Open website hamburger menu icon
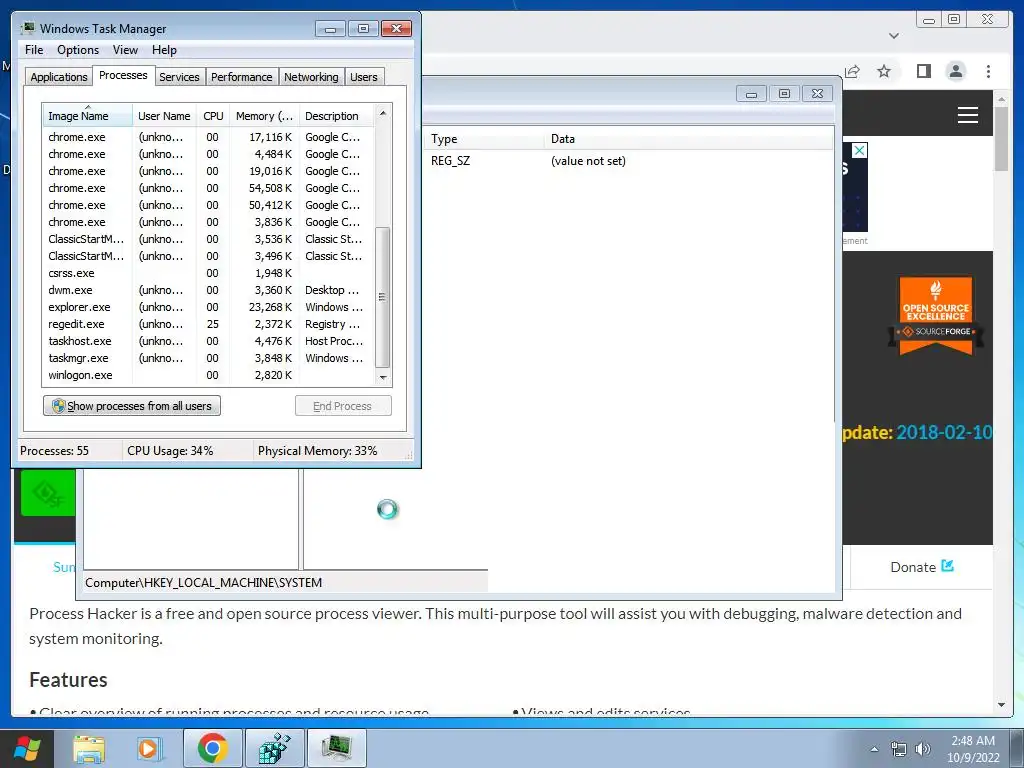1024x768 pixels. [967, 115]
